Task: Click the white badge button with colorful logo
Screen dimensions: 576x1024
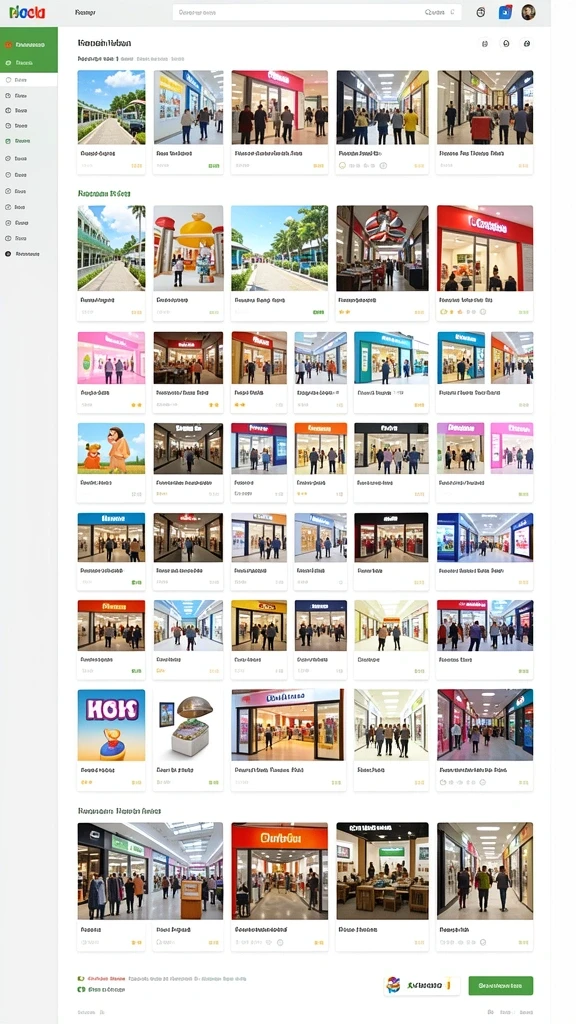Action: pyautogui.click(x=422, y=985)
